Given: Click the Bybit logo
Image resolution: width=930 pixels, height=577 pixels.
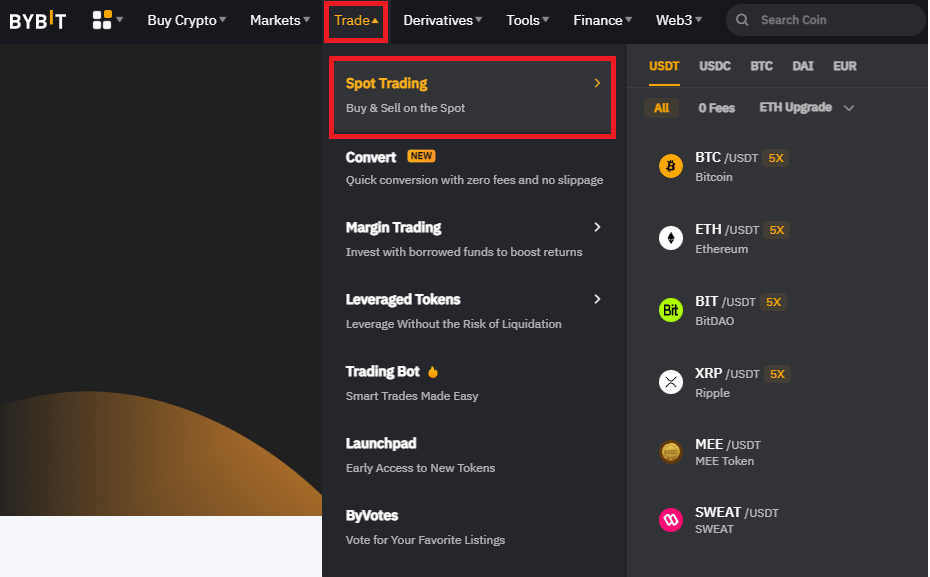Looking at the screenshot, I should click(38, 21).
